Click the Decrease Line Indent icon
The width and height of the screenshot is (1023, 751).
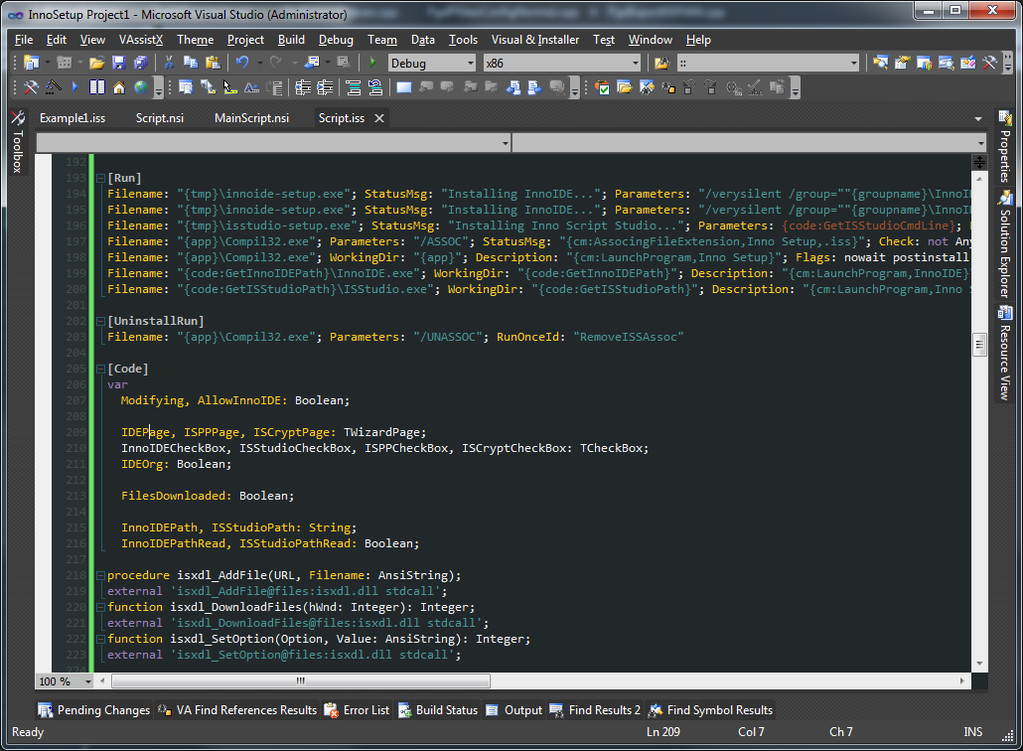(303, 87)
